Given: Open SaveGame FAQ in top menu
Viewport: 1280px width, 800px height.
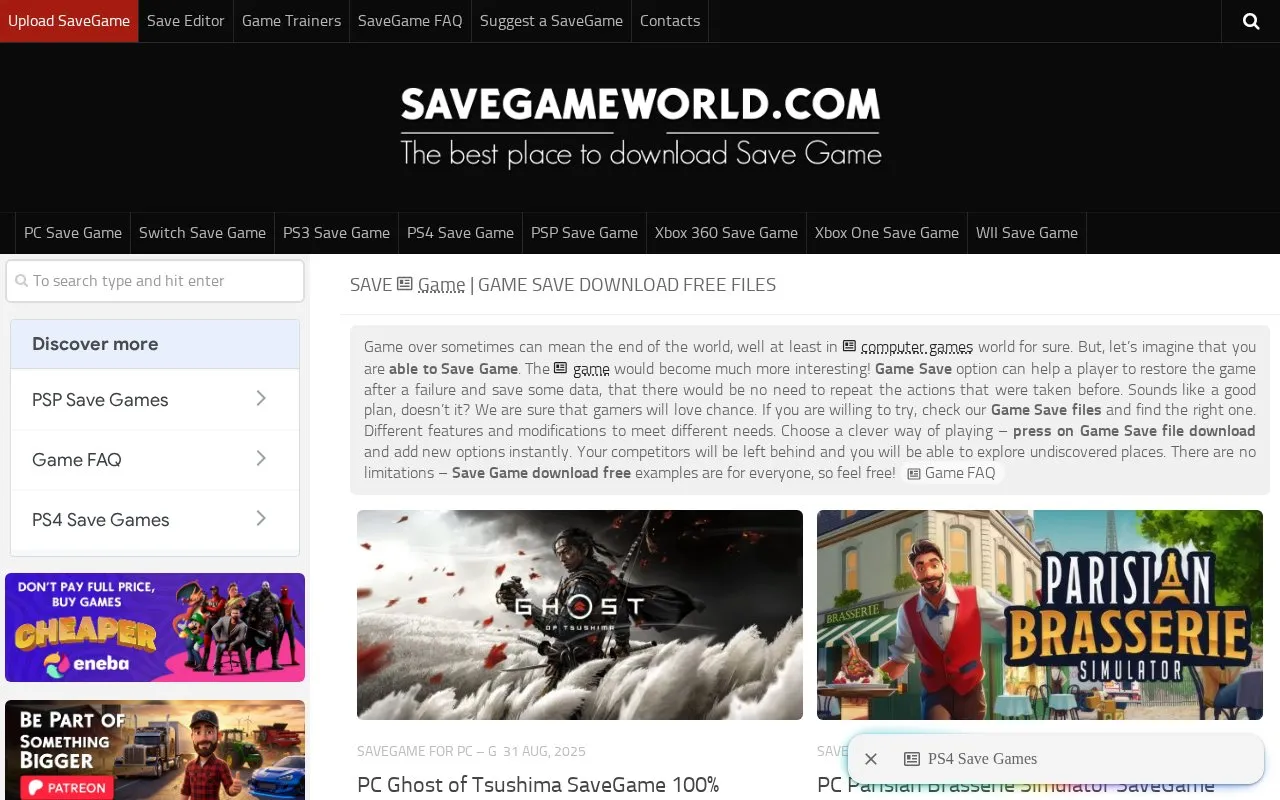Looking at the screenshot, I should click(410, 21).
